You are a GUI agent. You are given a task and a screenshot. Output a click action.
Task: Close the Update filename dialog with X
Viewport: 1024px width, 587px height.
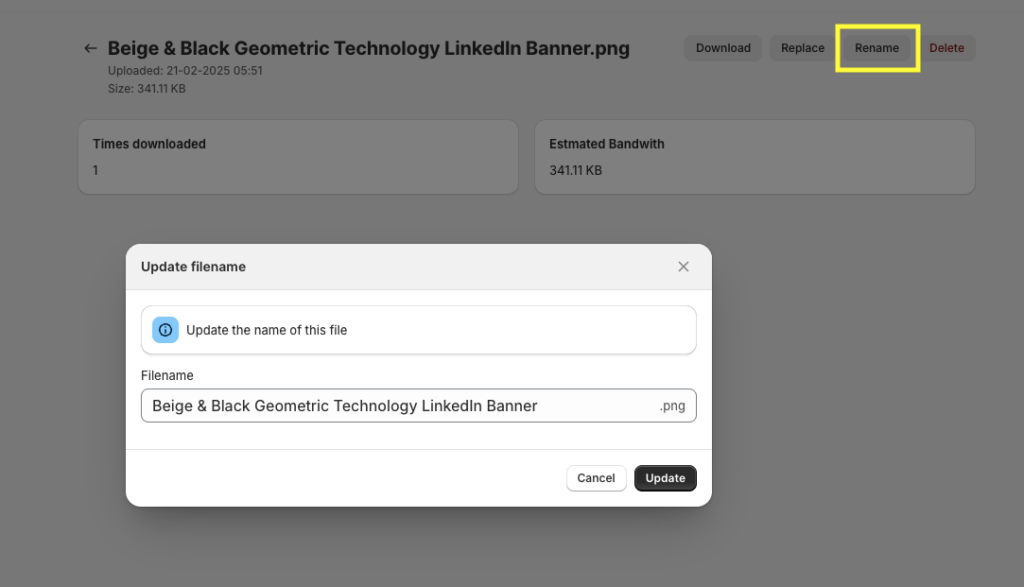683,267
